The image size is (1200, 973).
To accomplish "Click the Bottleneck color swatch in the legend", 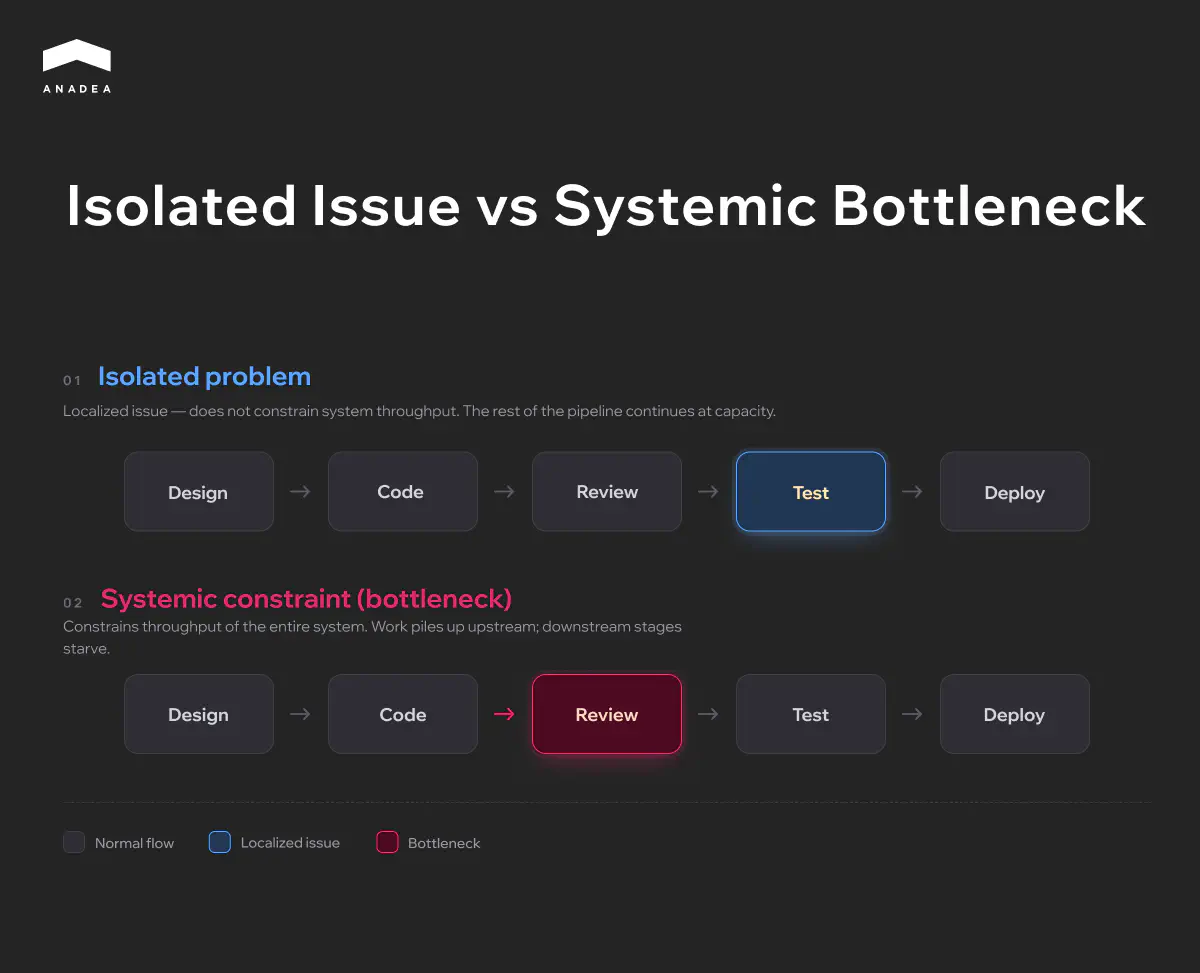I will pyautogui.click(x=387, y=842).
